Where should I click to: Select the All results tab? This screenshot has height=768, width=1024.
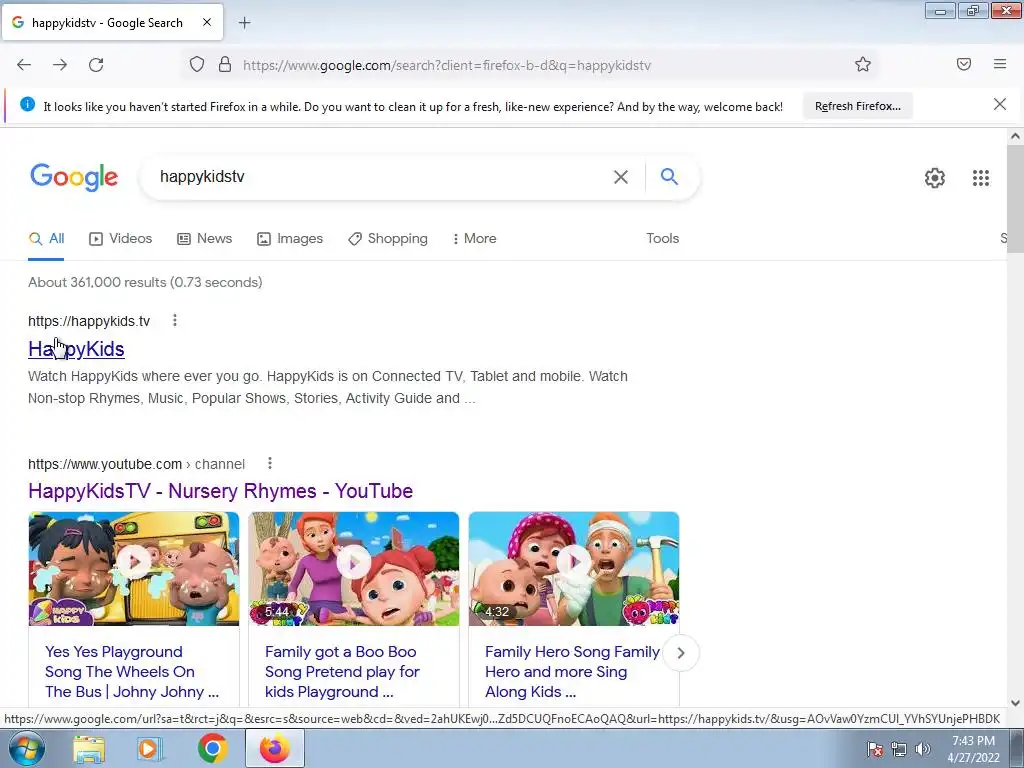pyautogui.click(x=46, y=238)
